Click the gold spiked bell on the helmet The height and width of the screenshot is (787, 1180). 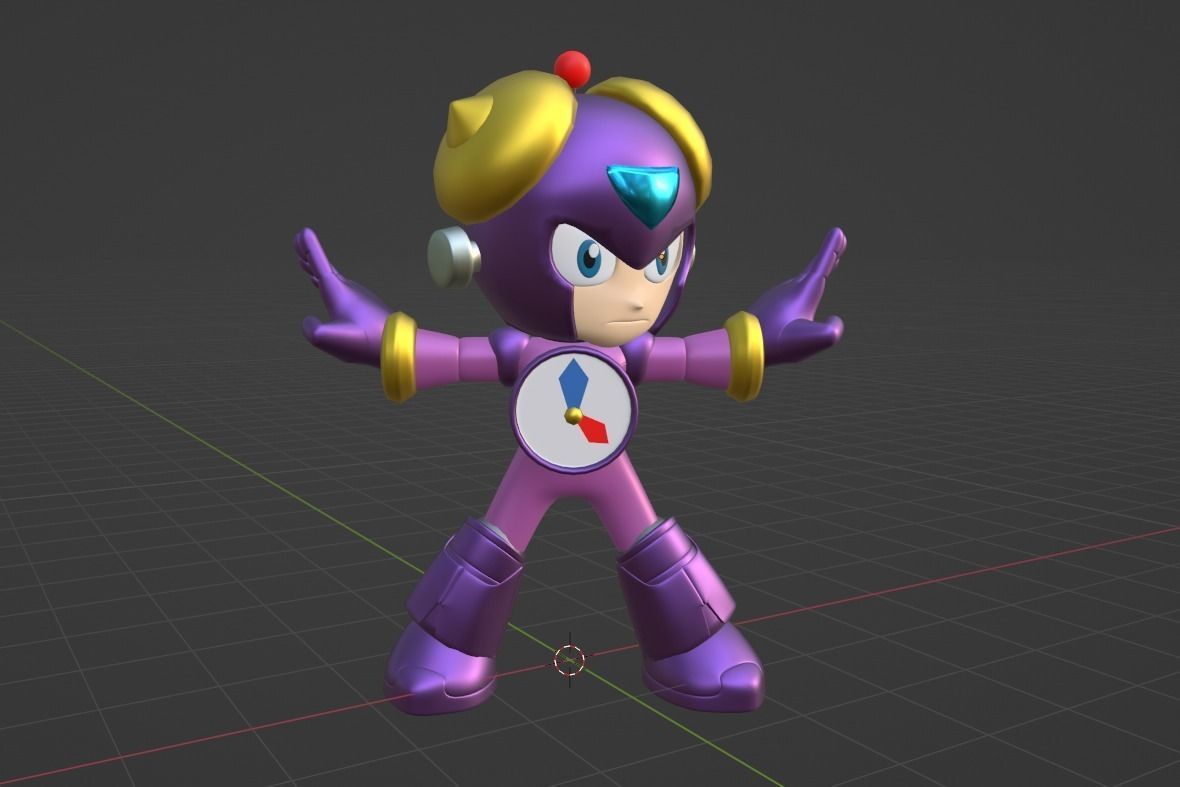coord(503,147)
